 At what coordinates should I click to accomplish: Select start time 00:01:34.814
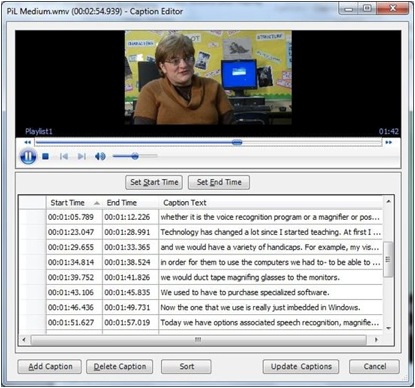coord(74,262)
